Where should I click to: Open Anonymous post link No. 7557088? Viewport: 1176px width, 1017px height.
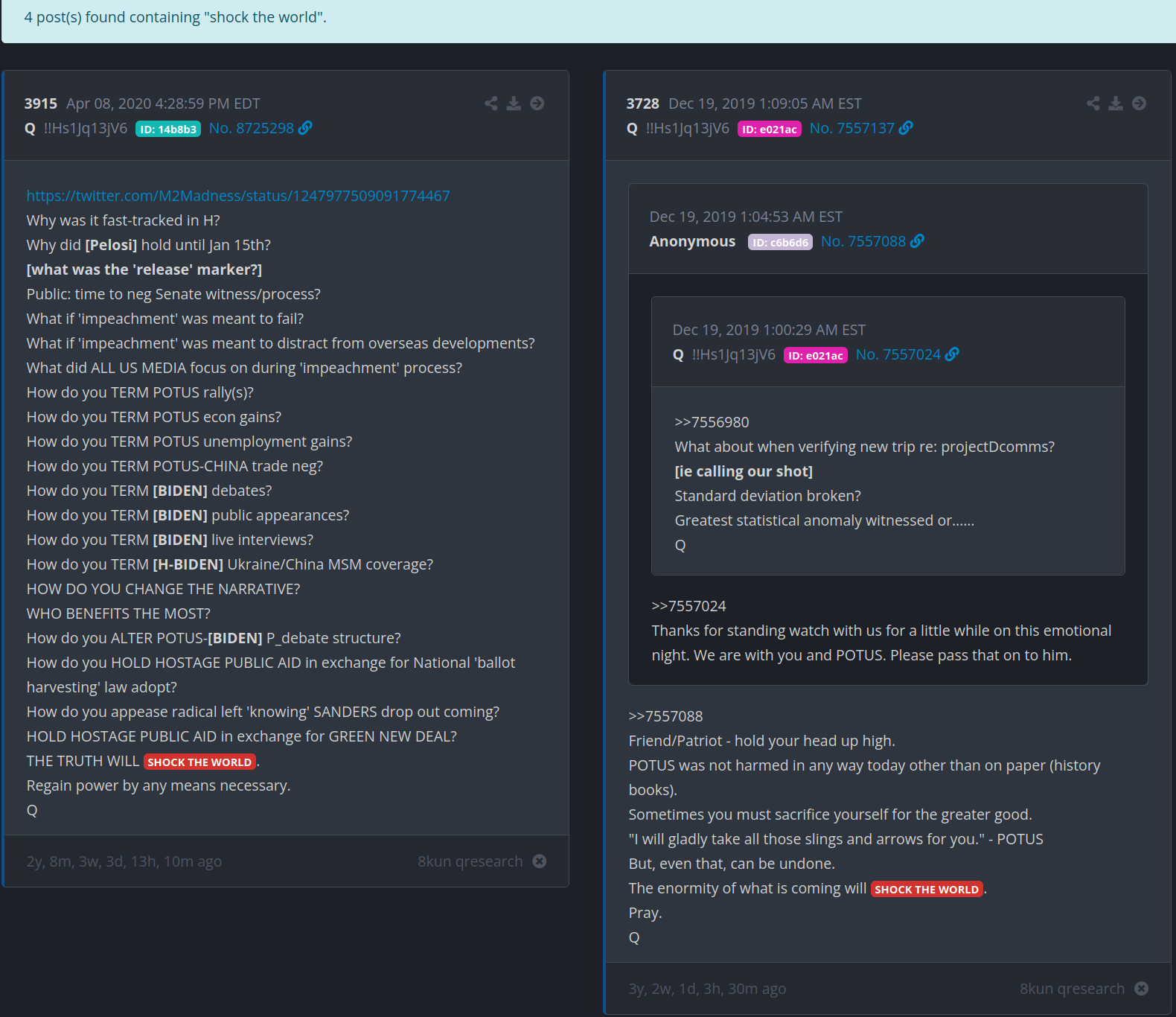pyautogui.click(x=863, y=241)
